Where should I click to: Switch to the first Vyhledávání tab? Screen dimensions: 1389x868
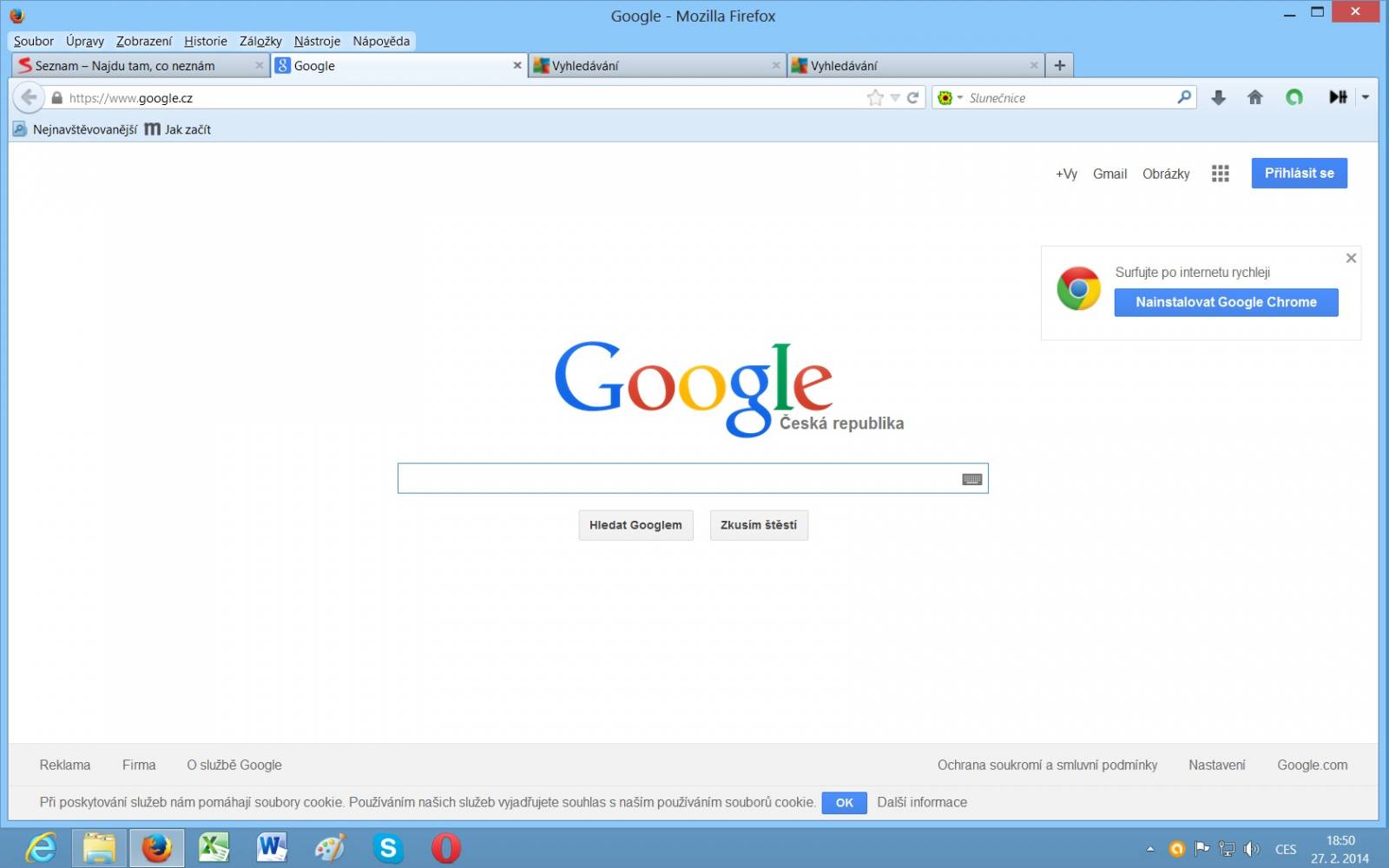(657, 65)
